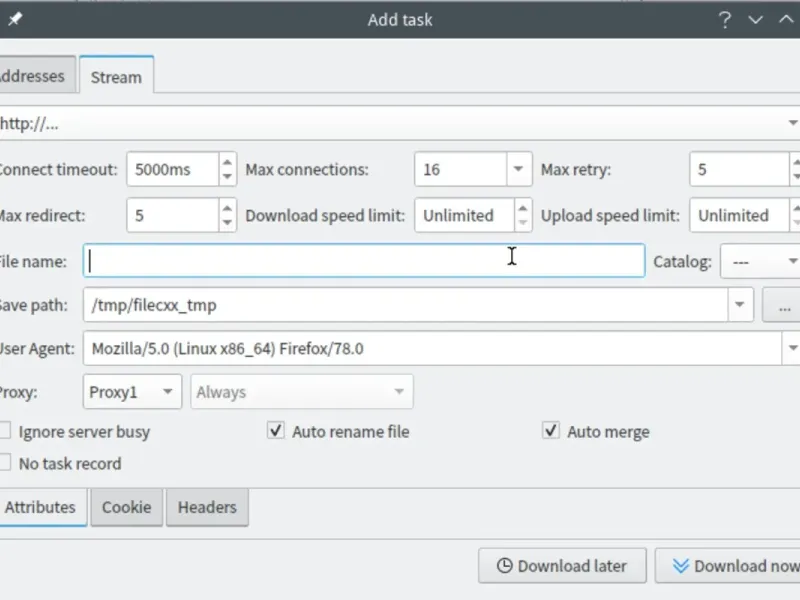This screenshot has height=600, width=800.
Task: Increase the Connect timeout value
Action: pos(228,161)
